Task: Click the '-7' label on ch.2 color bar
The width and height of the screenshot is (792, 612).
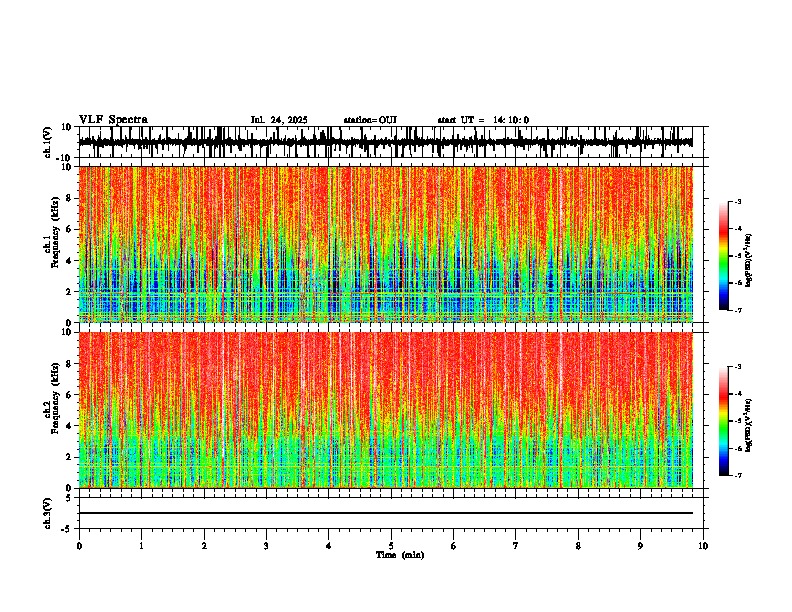Action: (x=737, y=476)
